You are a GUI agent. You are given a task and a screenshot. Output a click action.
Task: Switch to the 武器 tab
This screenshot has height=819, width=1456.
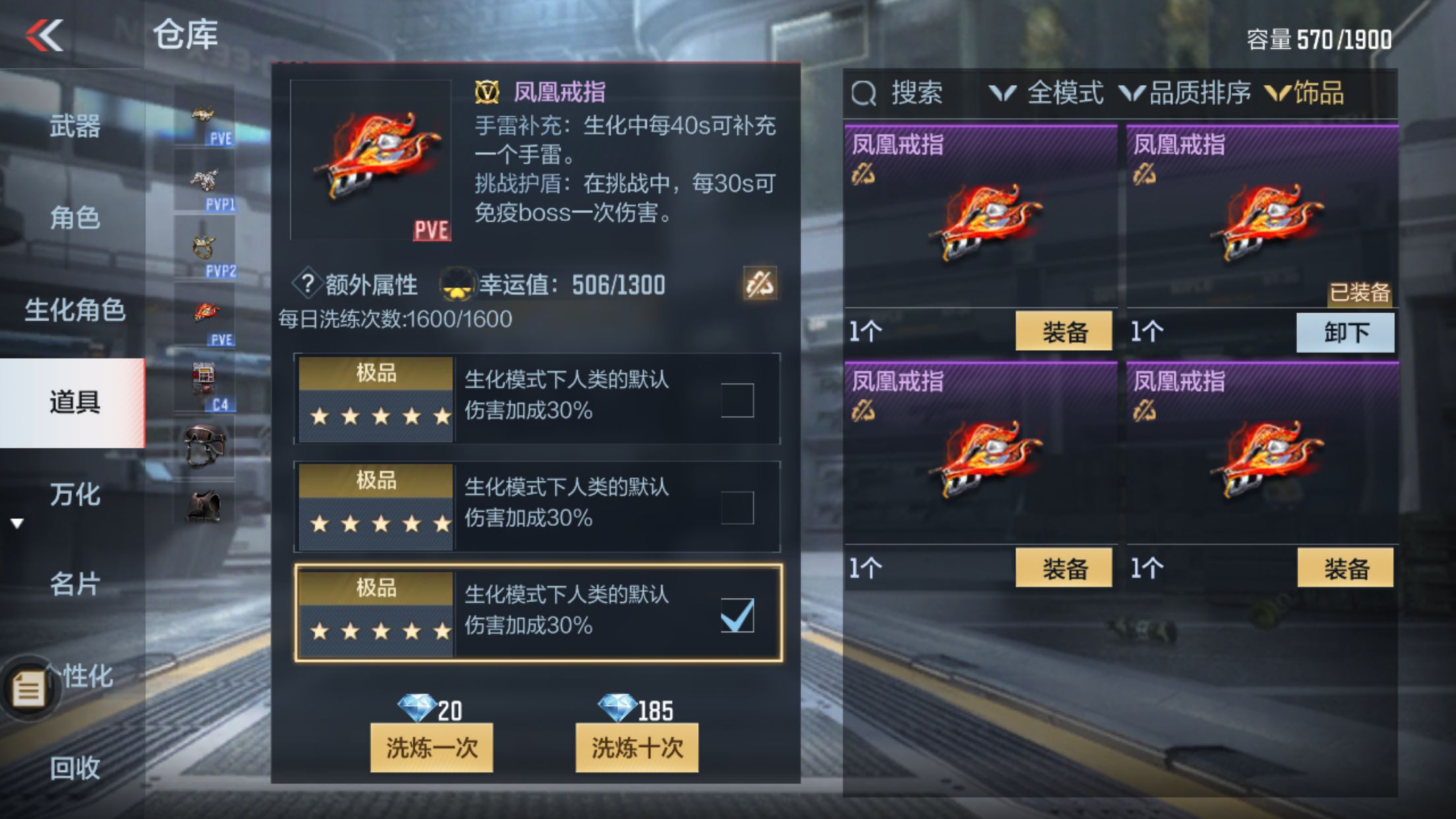[75, 125]
